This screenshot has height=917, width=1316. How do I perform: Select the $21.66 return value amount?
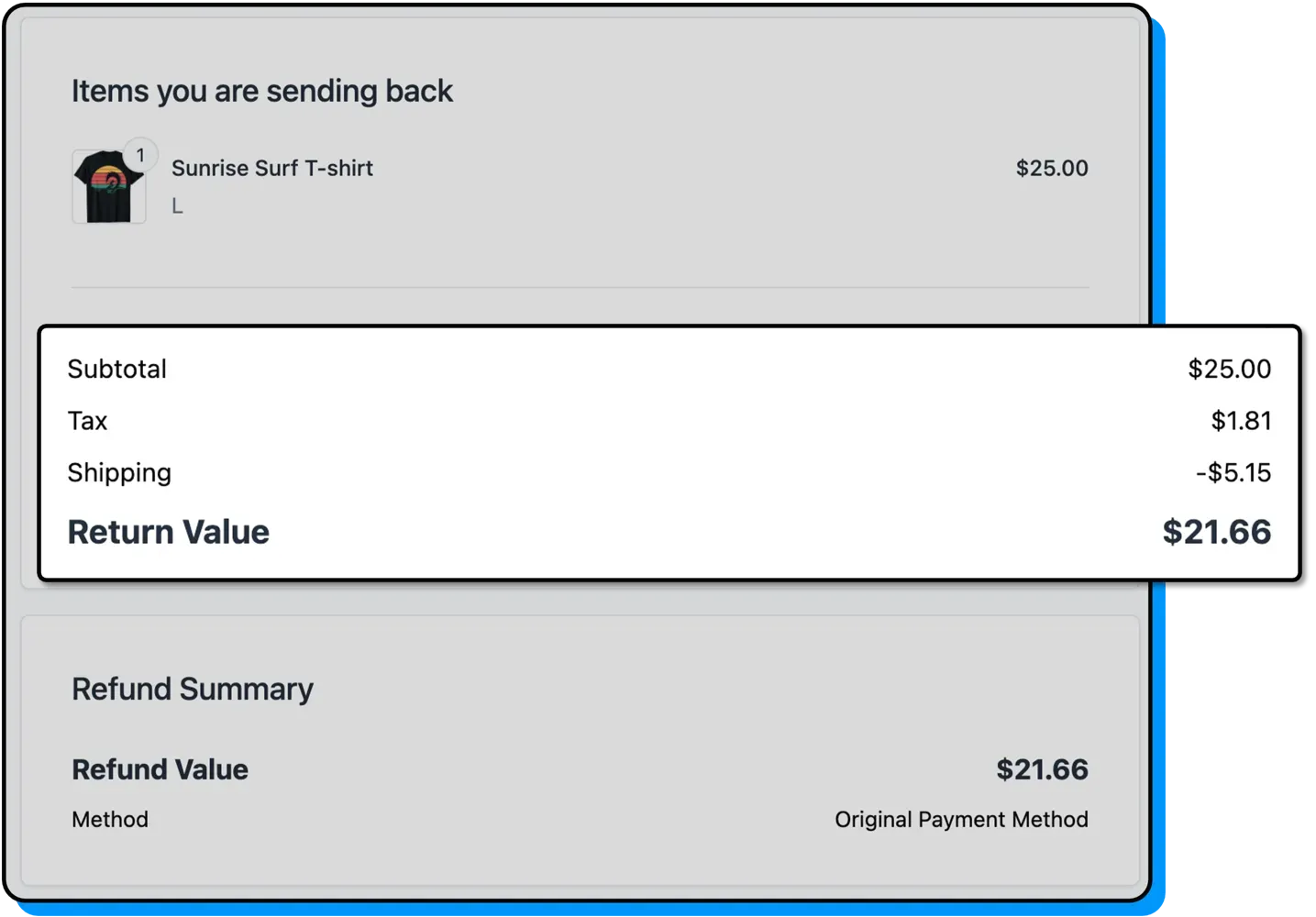point(1216,532)
